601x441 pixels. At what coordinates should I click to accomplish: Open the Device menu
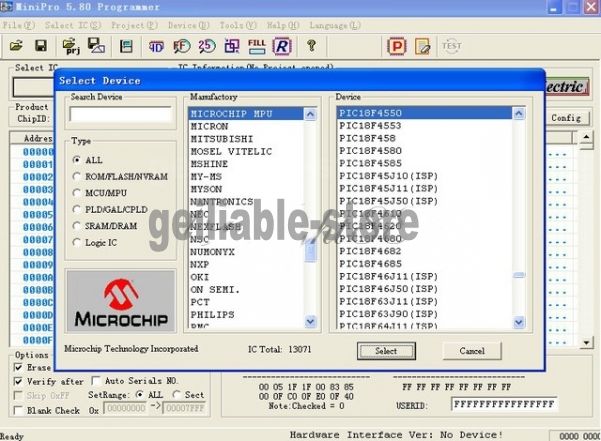pyautogui.click(x=188, y=26)
